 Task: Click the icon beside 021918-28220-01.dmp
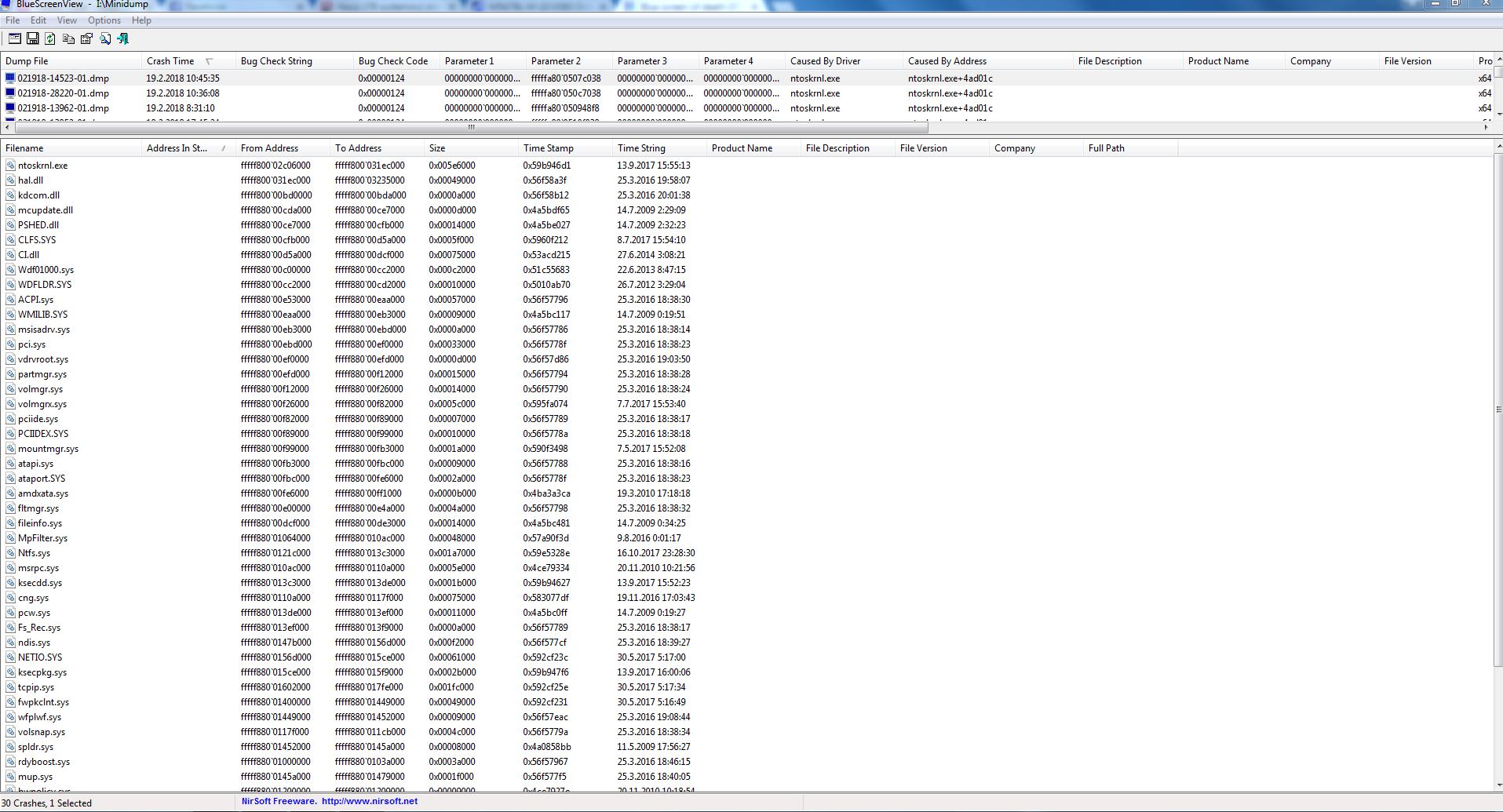10,93
